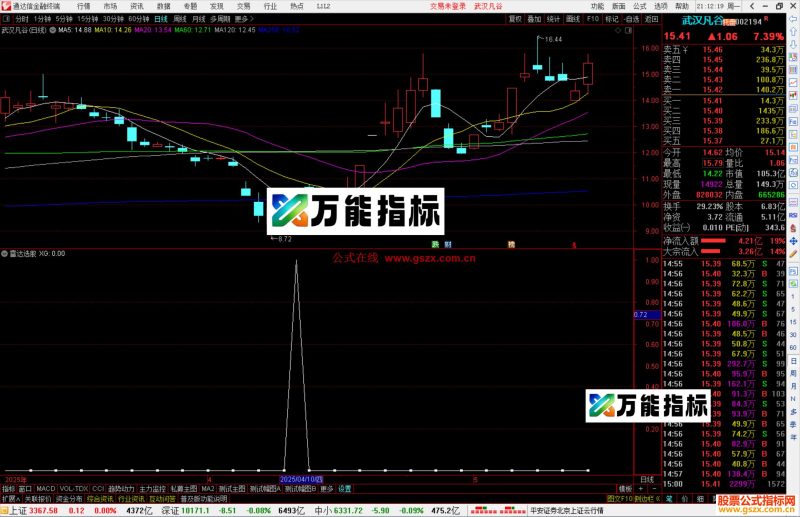The height and width of the screenshot is (517, 800).
Task: Click the yellow 榜 marker under chart
Action: [511, 244]
